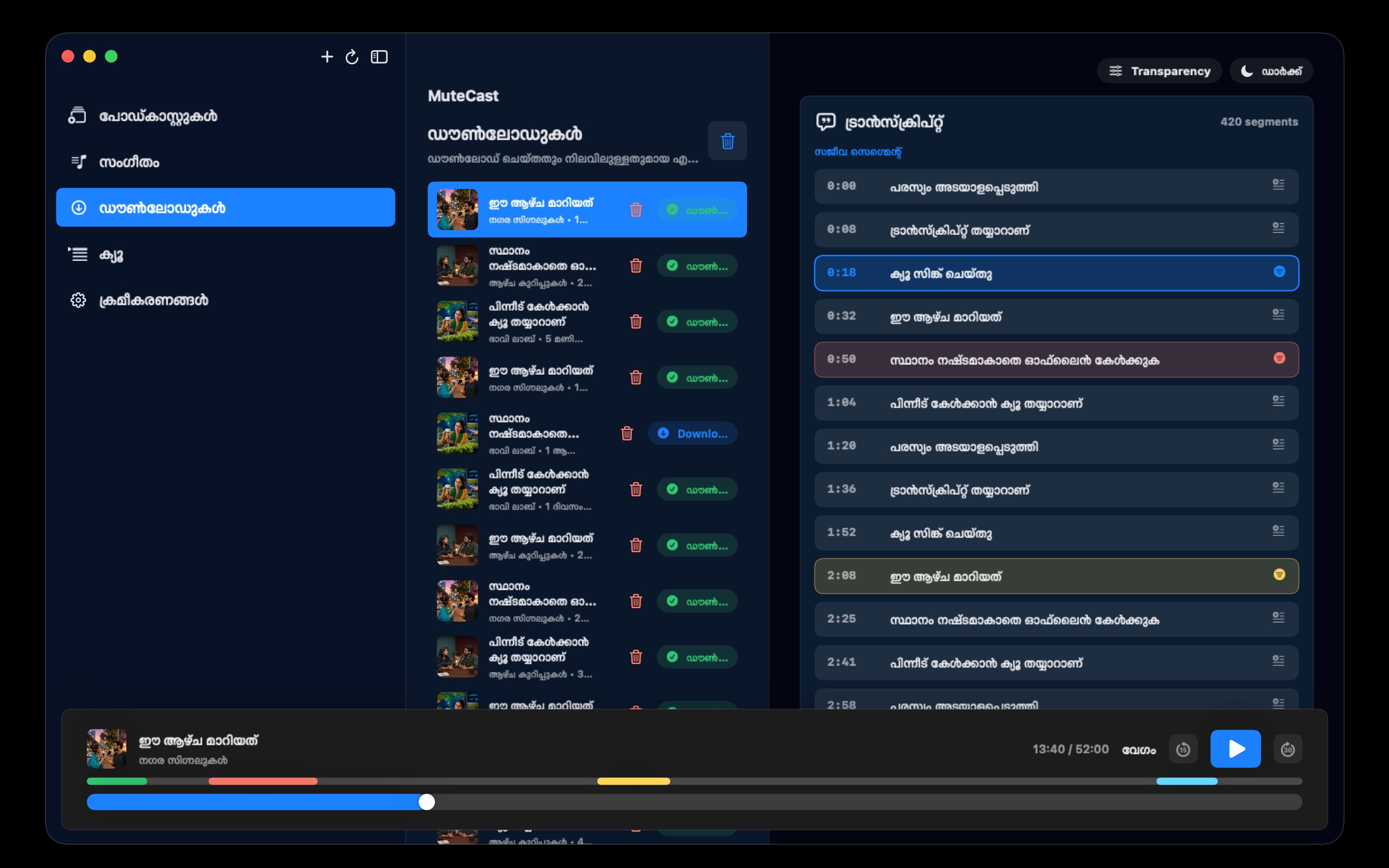The image size is (1389, 868).
Task: Click list icon on 2:25 transcript row
Action: click(x=1278, y=617)
